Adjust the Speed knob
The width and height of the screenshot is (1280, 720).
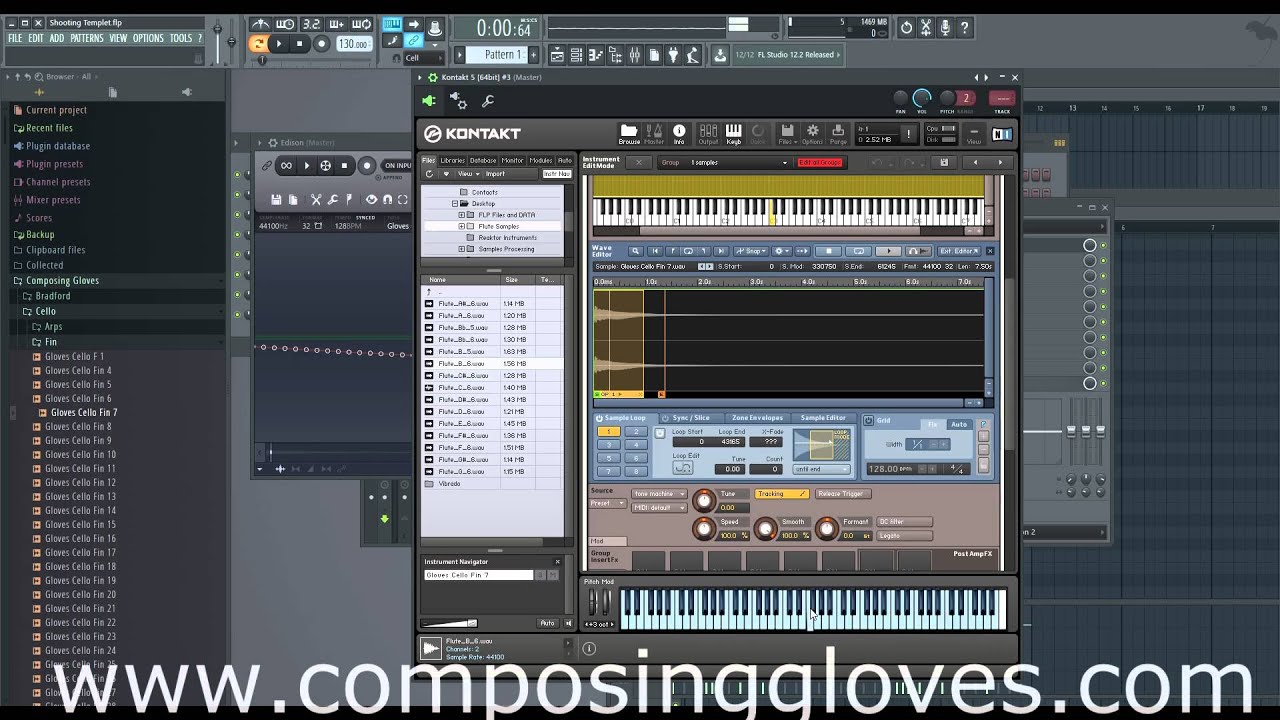coord(704,529)
